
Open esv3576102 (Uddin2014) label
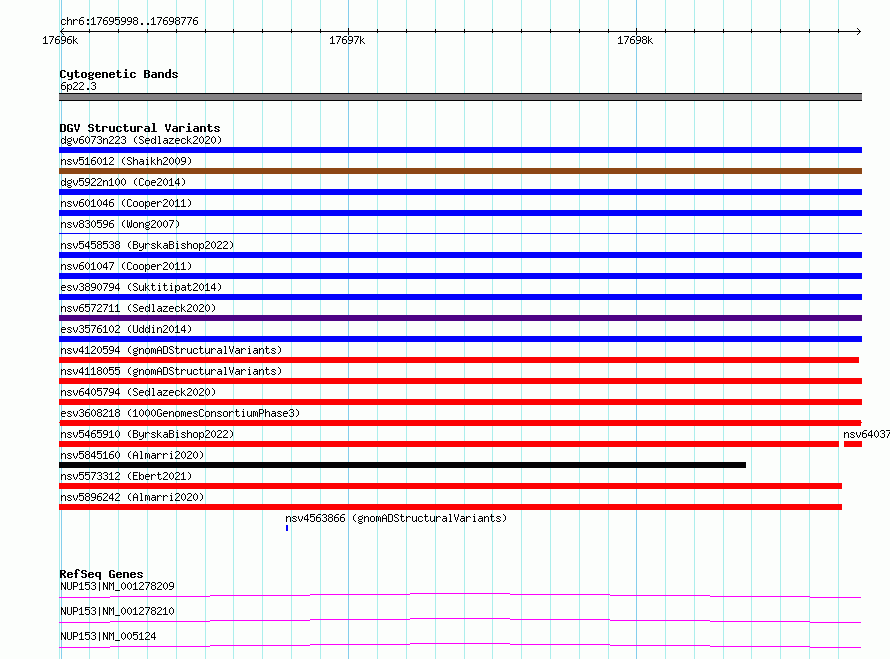(x=126, y=329)
